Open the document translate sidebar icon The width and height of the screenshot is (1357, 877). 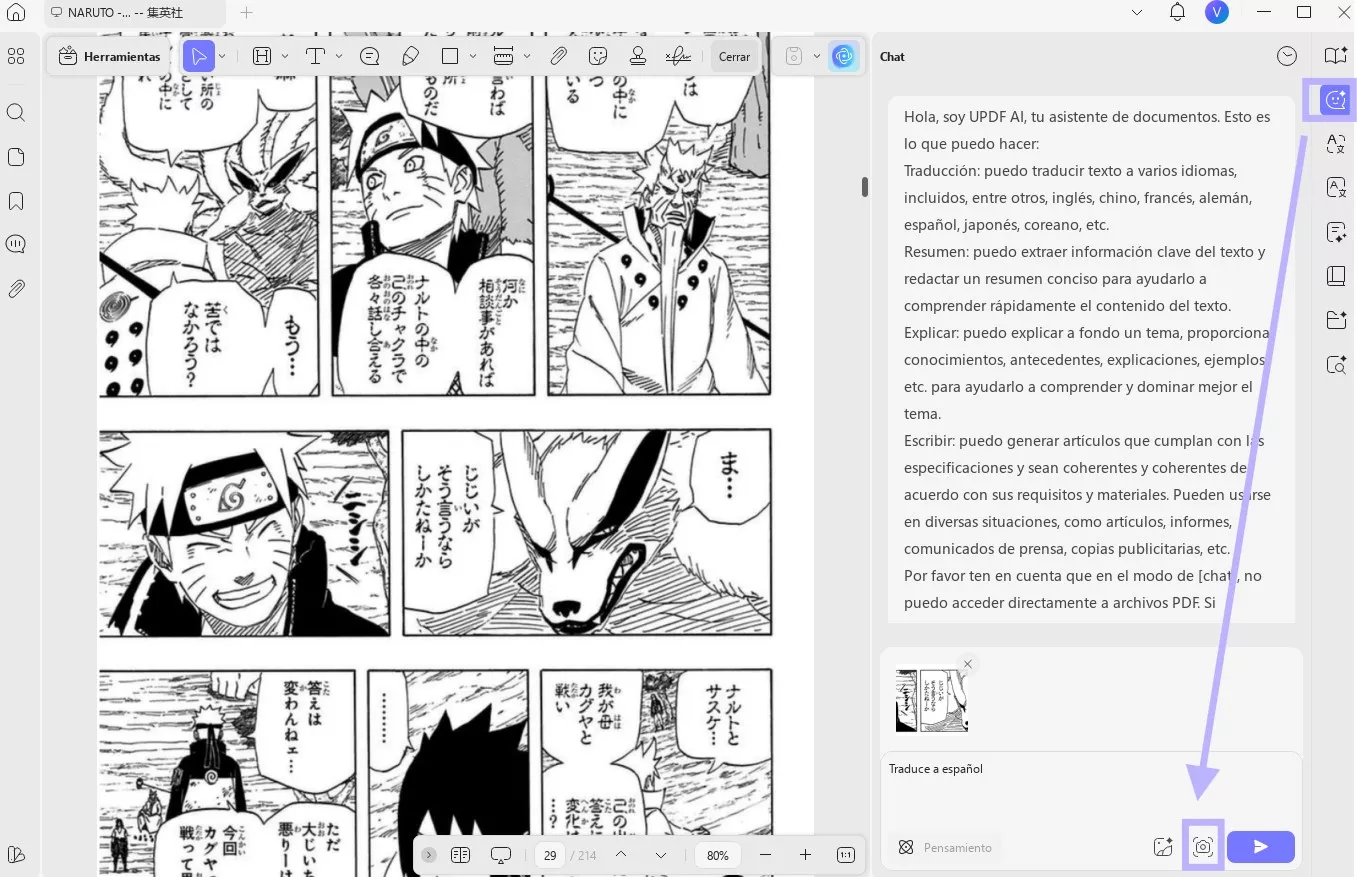(x=1336, y=187)
